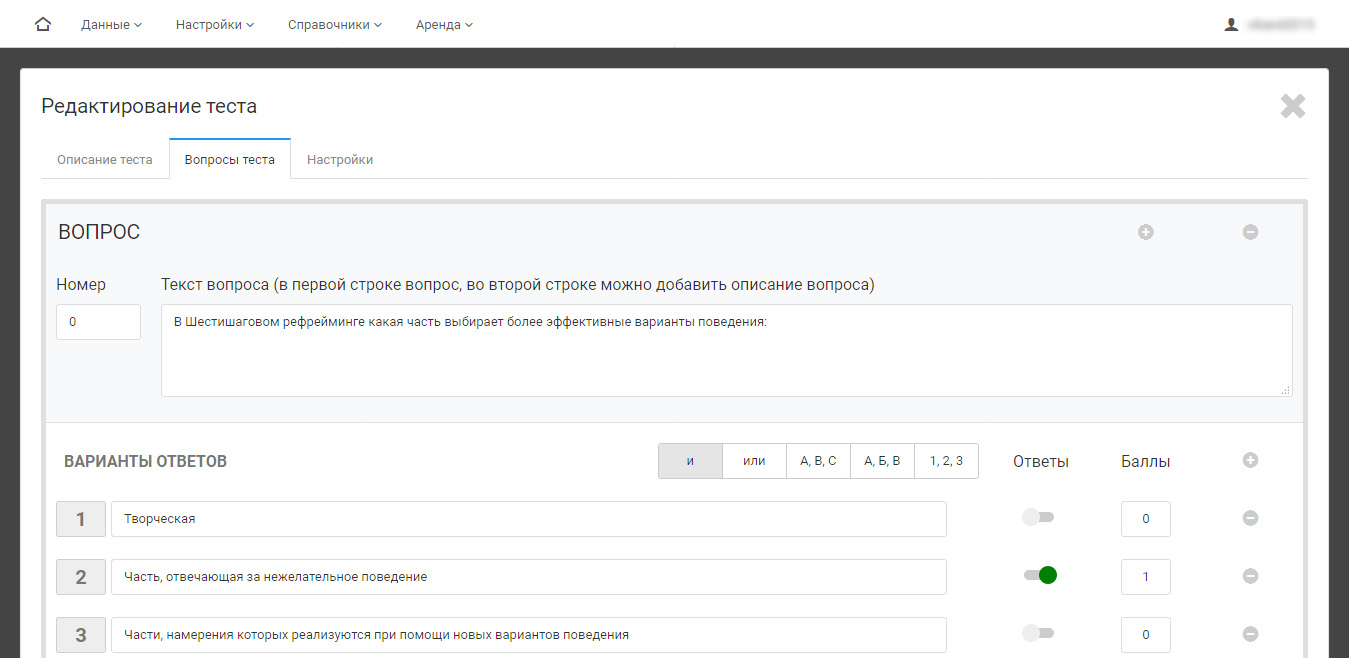Expand the "Настройки" navbar dropdown
This screenshot has height=658, width=1349.
point(214,24)
